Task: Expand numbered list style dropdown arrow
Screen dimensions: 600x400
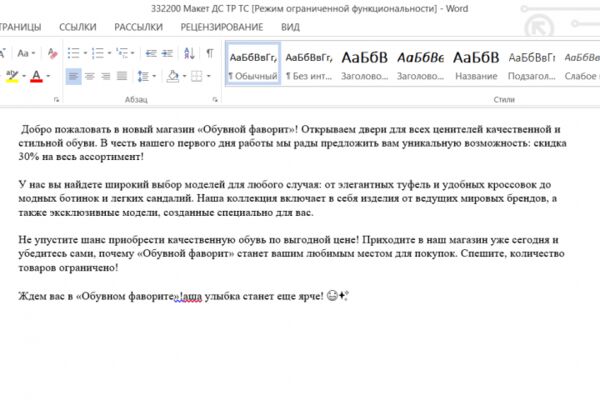Action: 109,53
